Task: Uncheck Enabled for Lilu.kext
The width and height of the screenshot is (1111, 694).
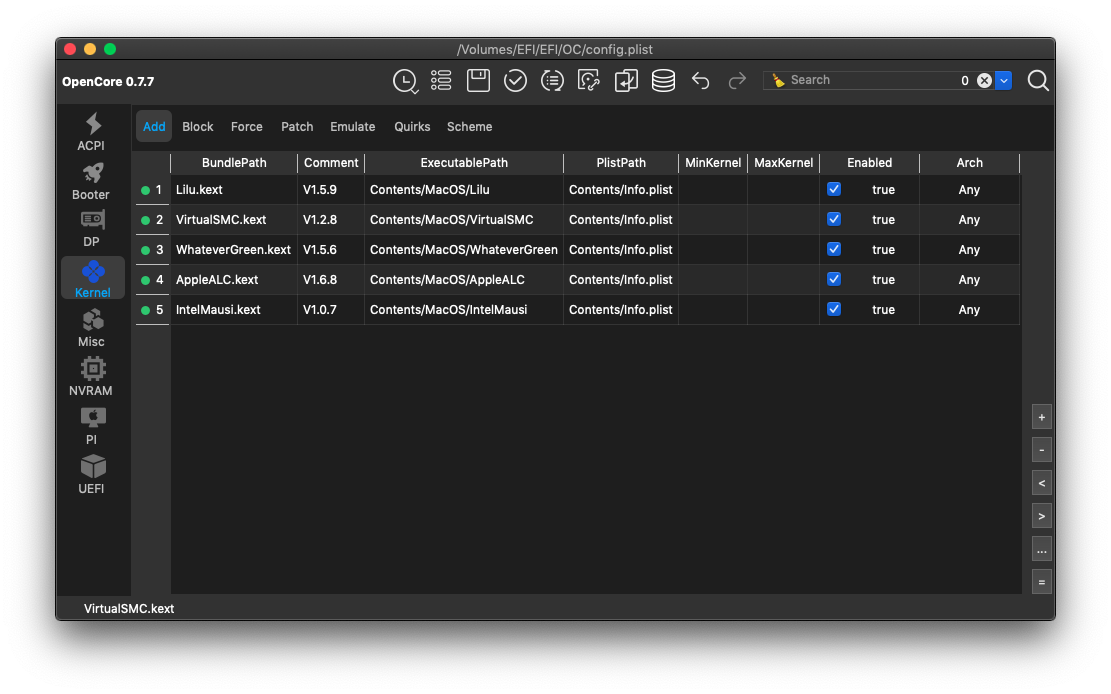Action: click(834, 189)
